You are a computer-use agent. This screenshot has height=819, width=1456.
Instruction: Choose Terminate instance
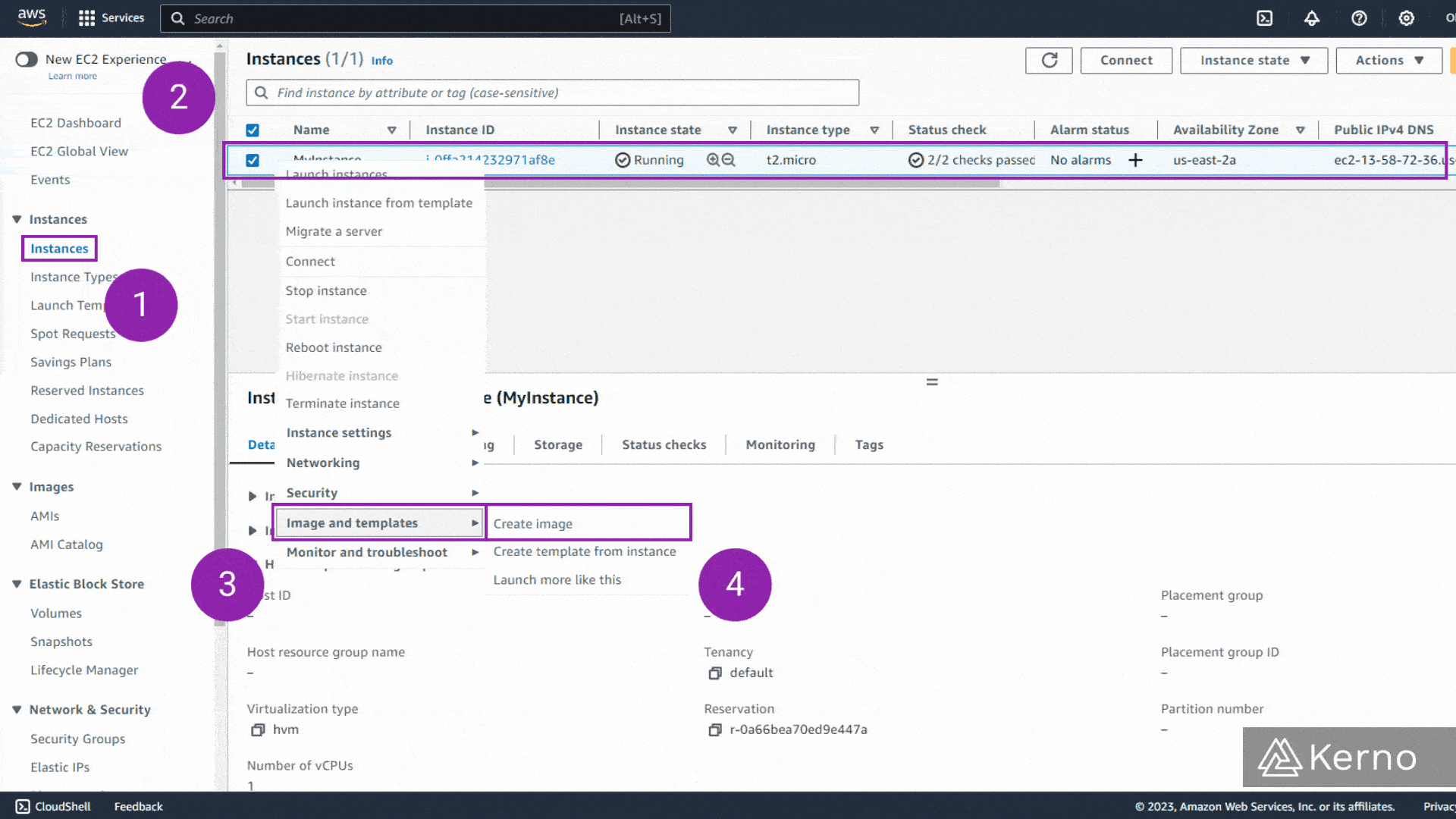[x=343, y=404]
